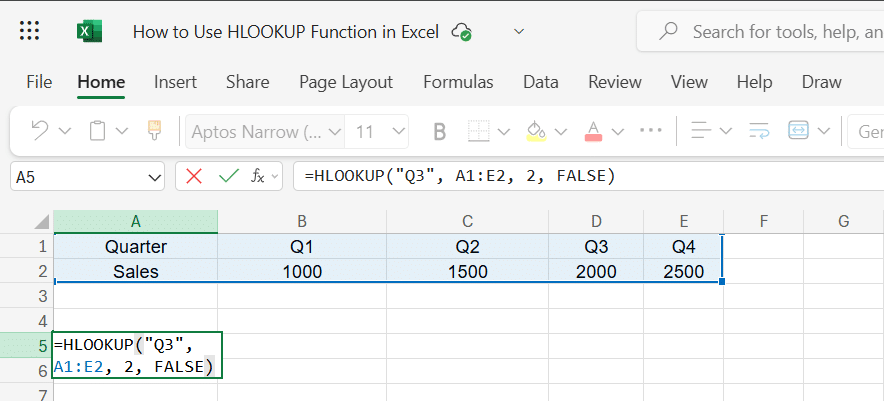Viewport: 884px width, 401px height.
Task: Open the app launcher waffle menu
Action: tap(29, 31)
